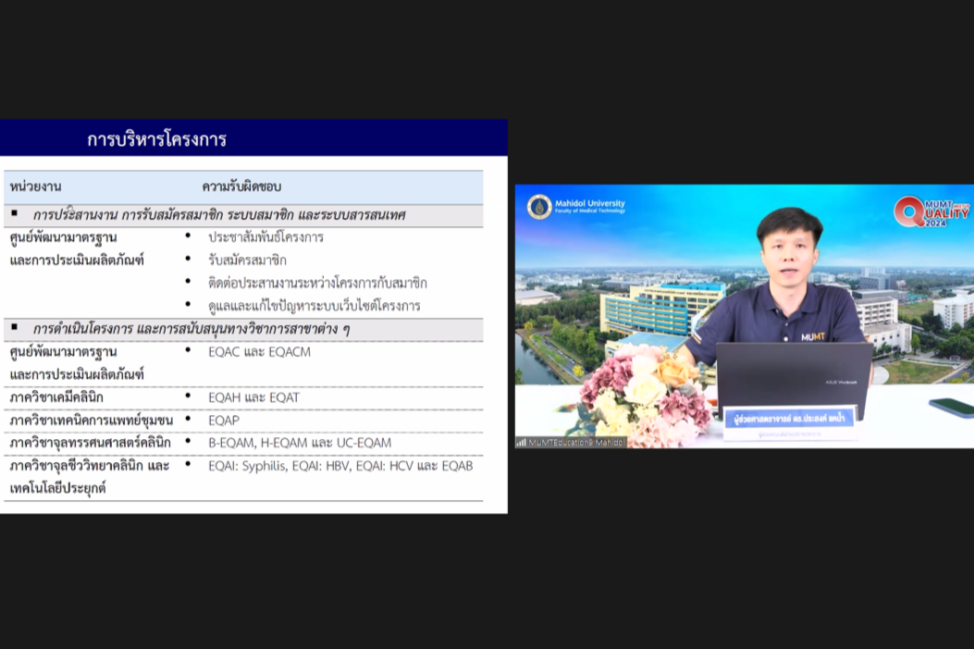Viewport: 974px width, 649px height.
Task: Click the EQAC และ EQACM bullet text
Action: (257, 352)
